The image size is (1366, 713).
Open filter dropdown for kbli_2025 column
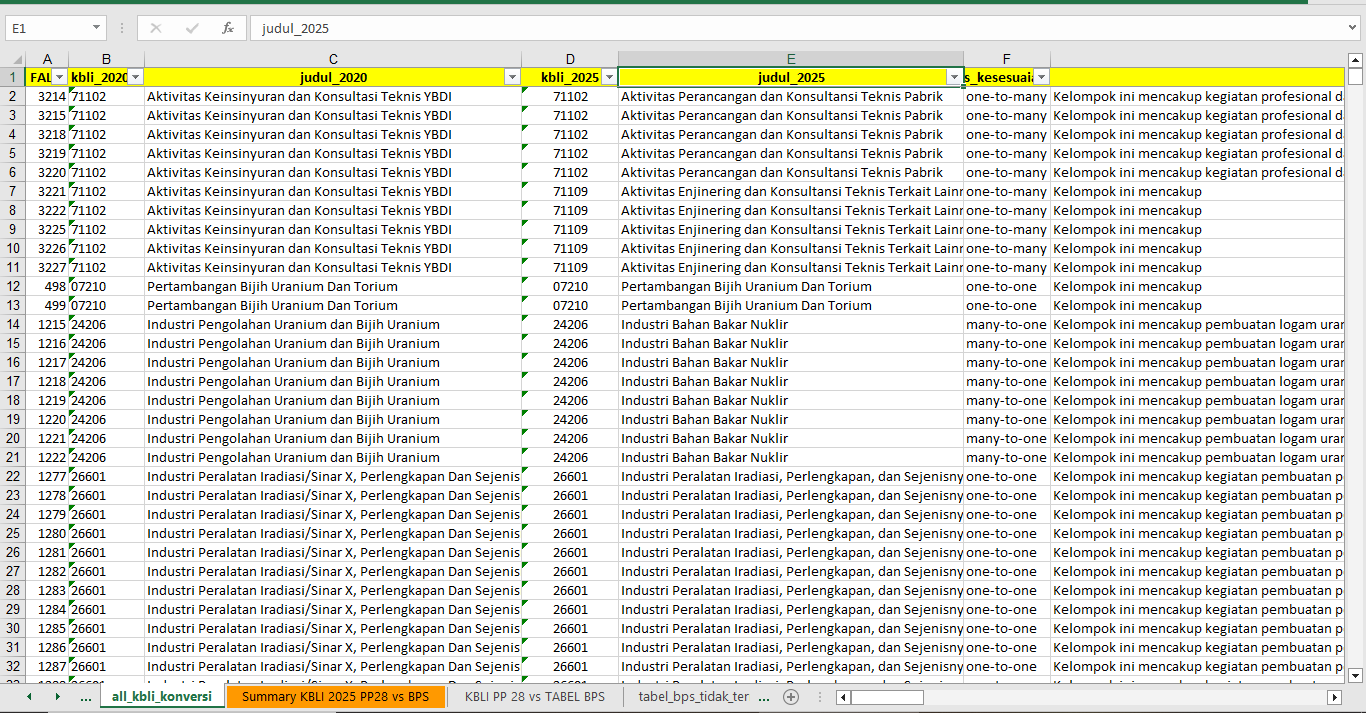[609, 77]
